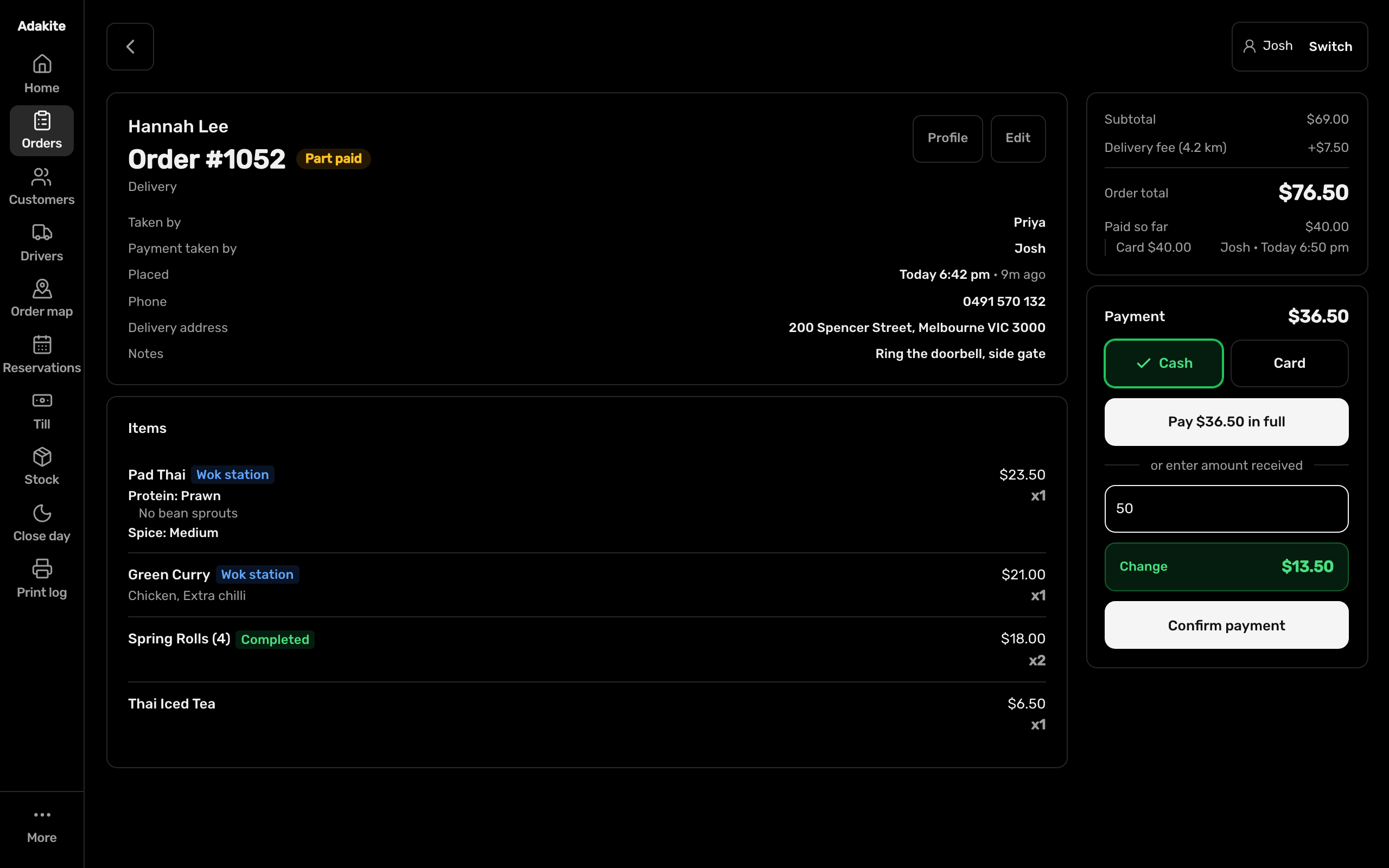The image size is (1389, 868).
Task: Click Order total $76.50
Action: 1226,193
